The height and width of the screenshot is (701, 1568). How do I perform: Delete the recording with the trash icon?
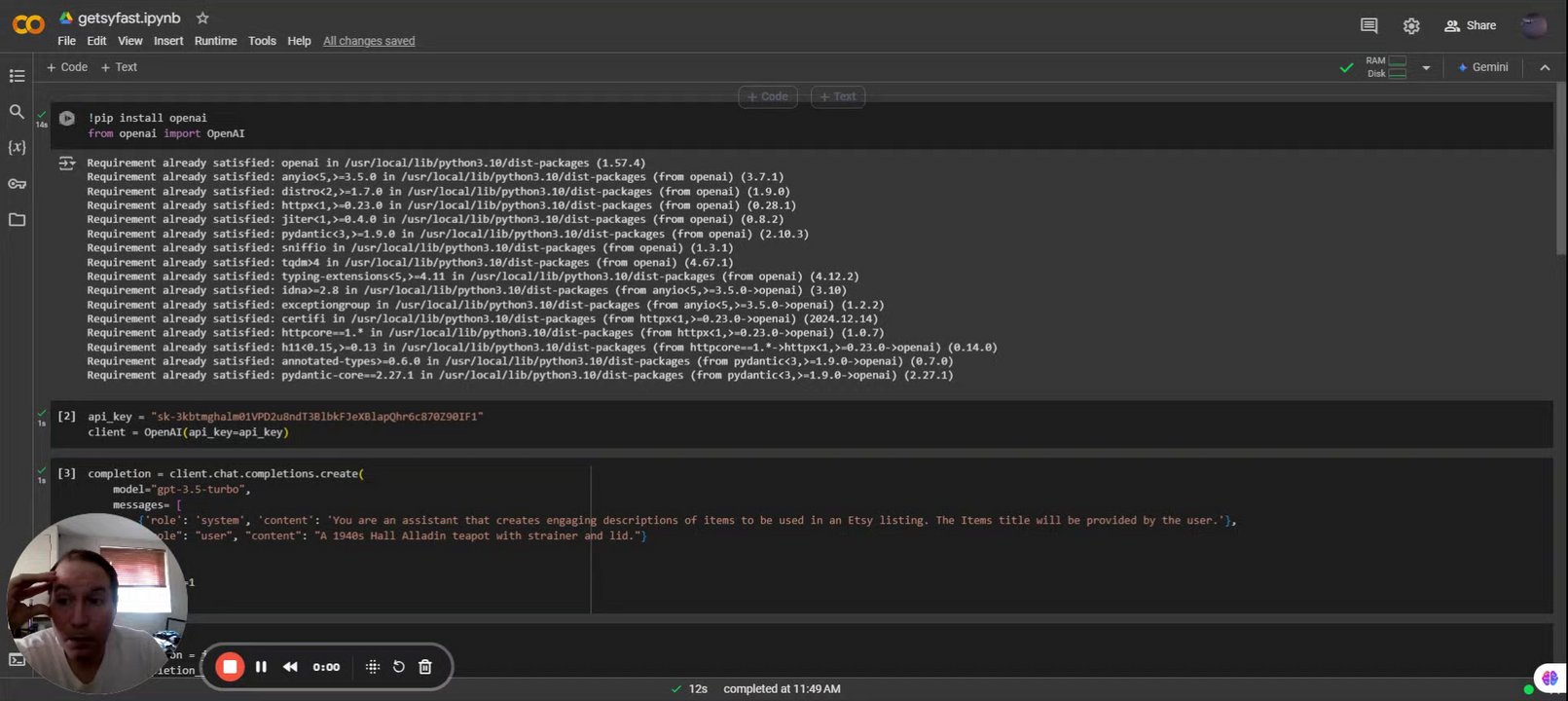[425, 667]
